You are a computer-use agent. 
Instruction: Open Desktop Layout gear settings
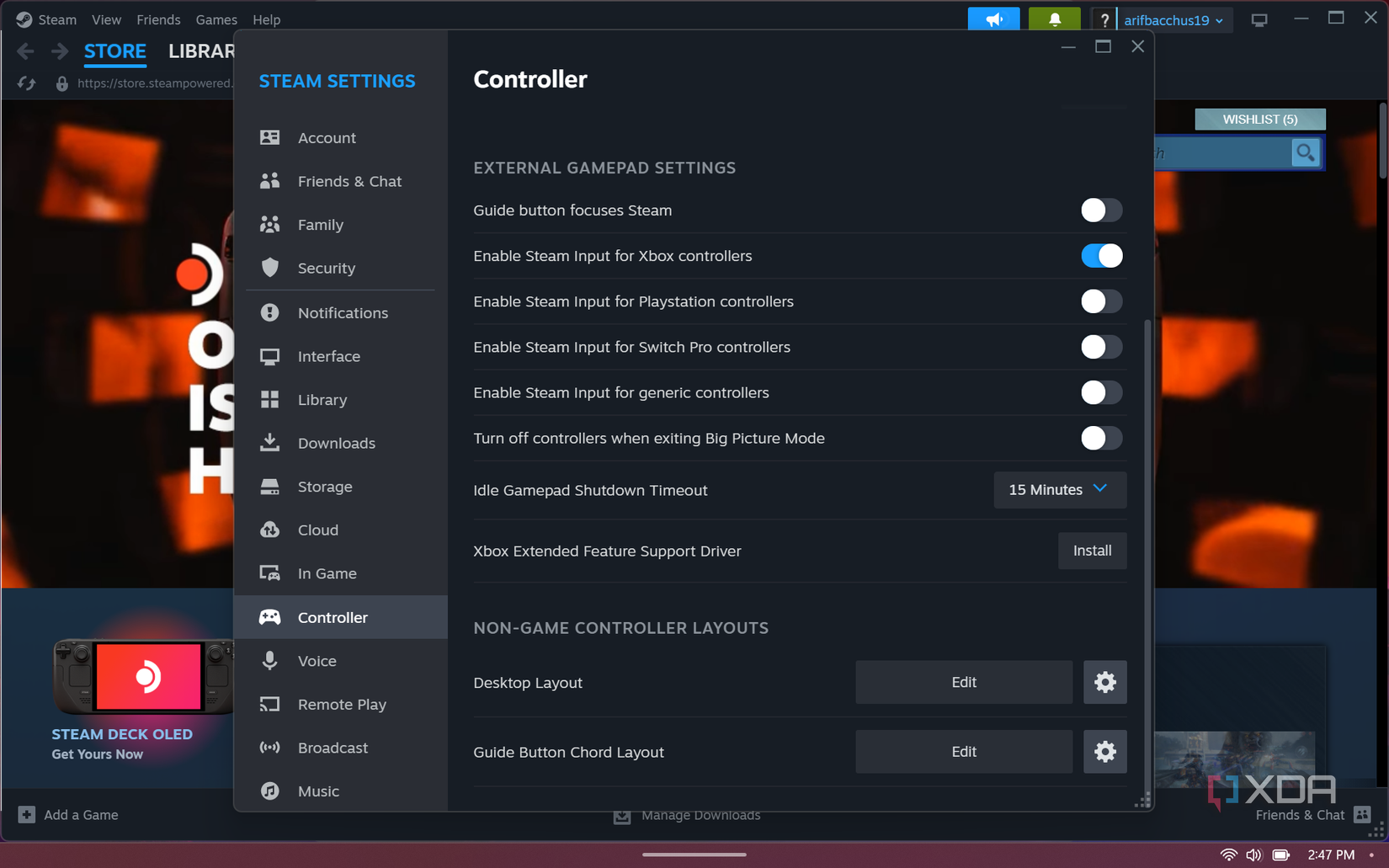1104,682
